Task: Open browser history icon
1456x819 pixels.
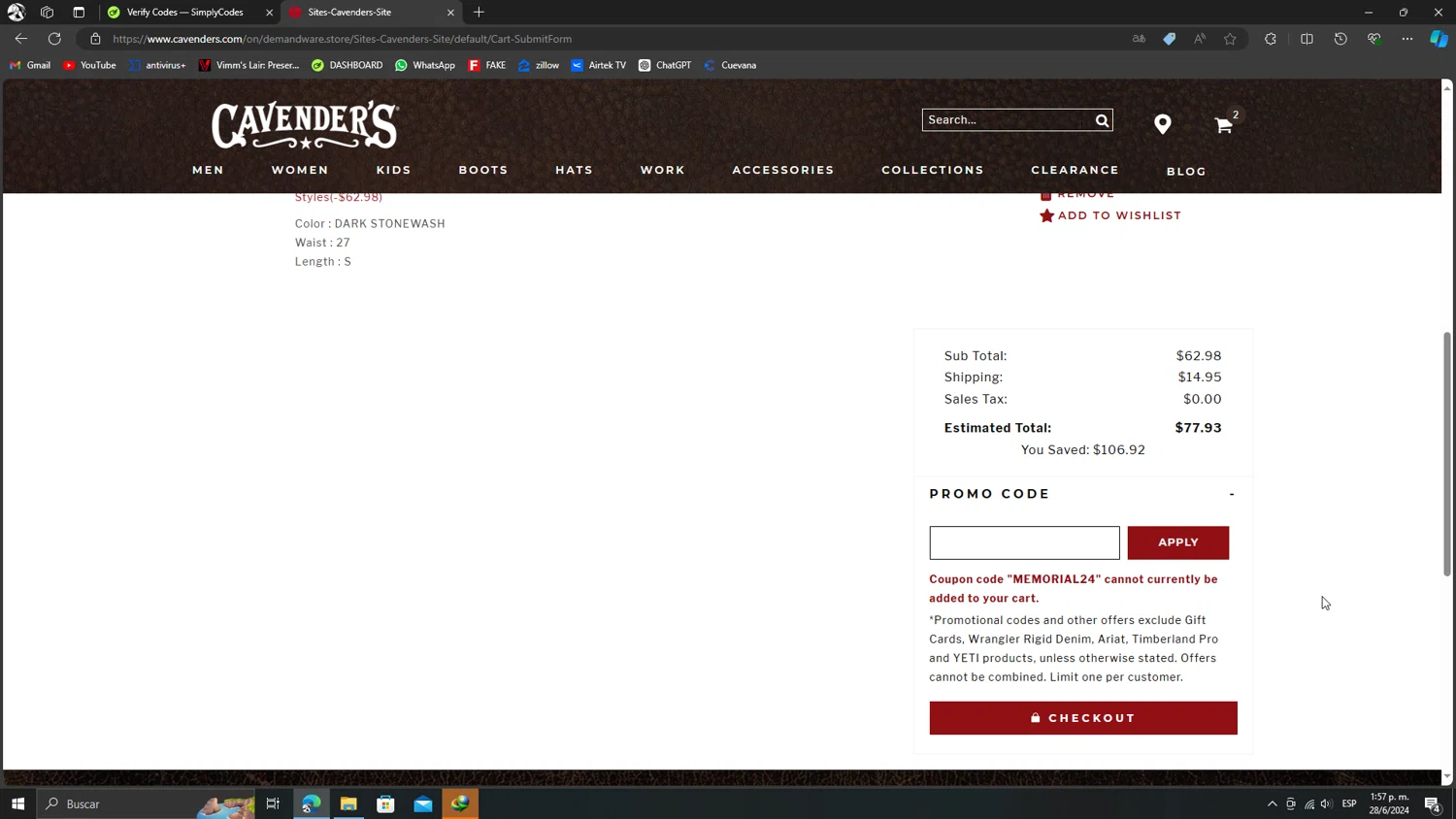Action: tap(1340, 39)
